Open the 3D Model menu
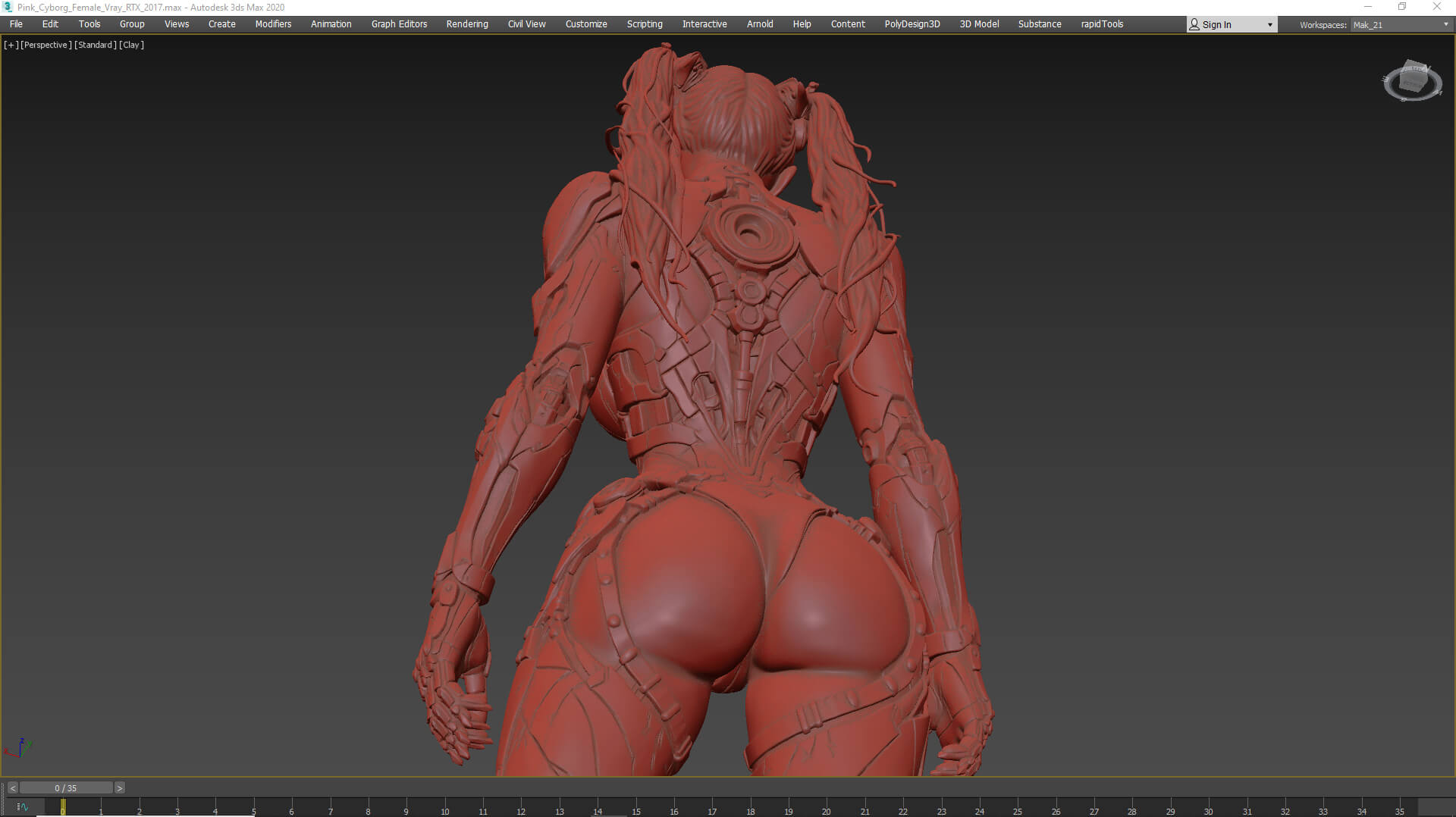Image resolution: width=1456 pixels, height=817 pixels. (980, 24)
